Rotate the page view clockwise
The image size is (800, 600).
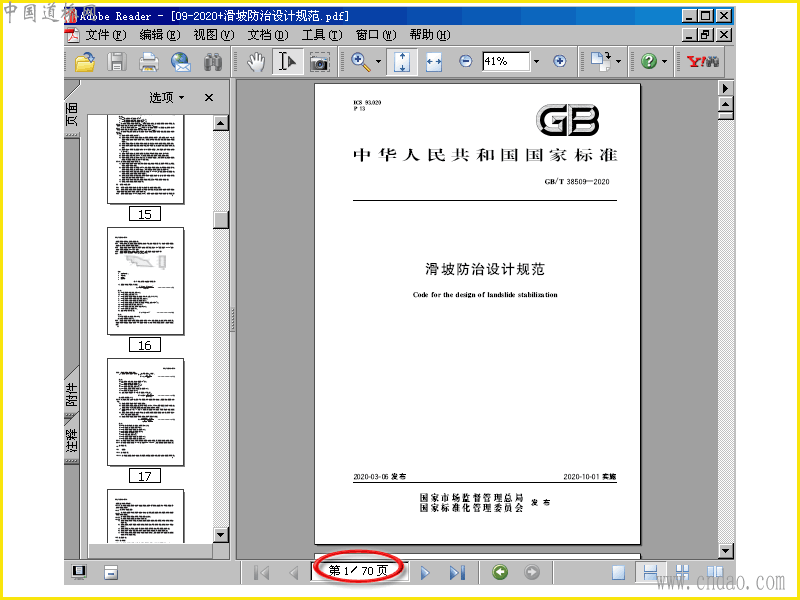coord(601,61)
